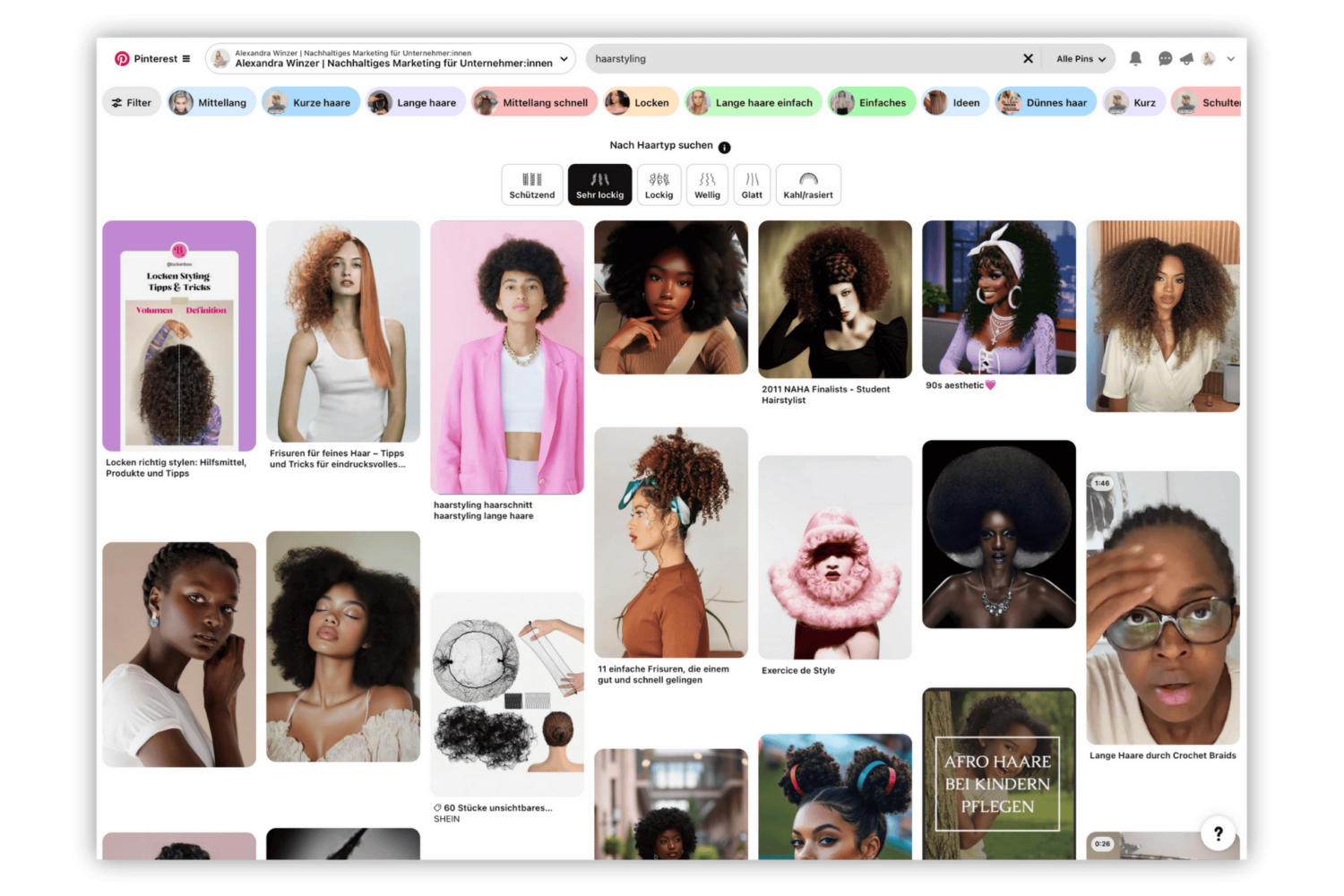The image size is (1344, 896).
Task: Open the pink blazer afro pin
Action: [507, 357]
